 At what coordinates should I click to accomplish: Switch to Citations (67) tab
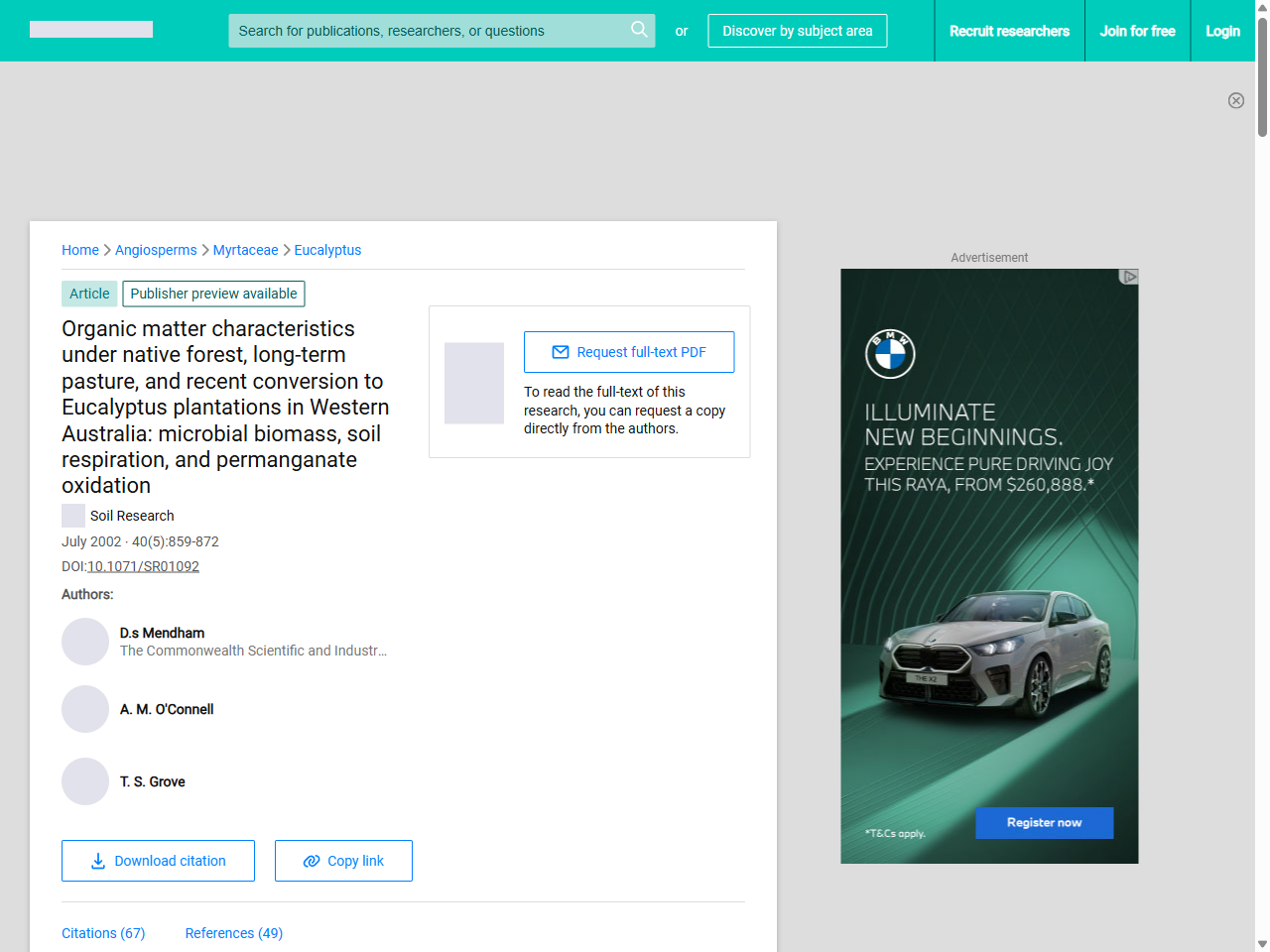(x=103, y=933)
